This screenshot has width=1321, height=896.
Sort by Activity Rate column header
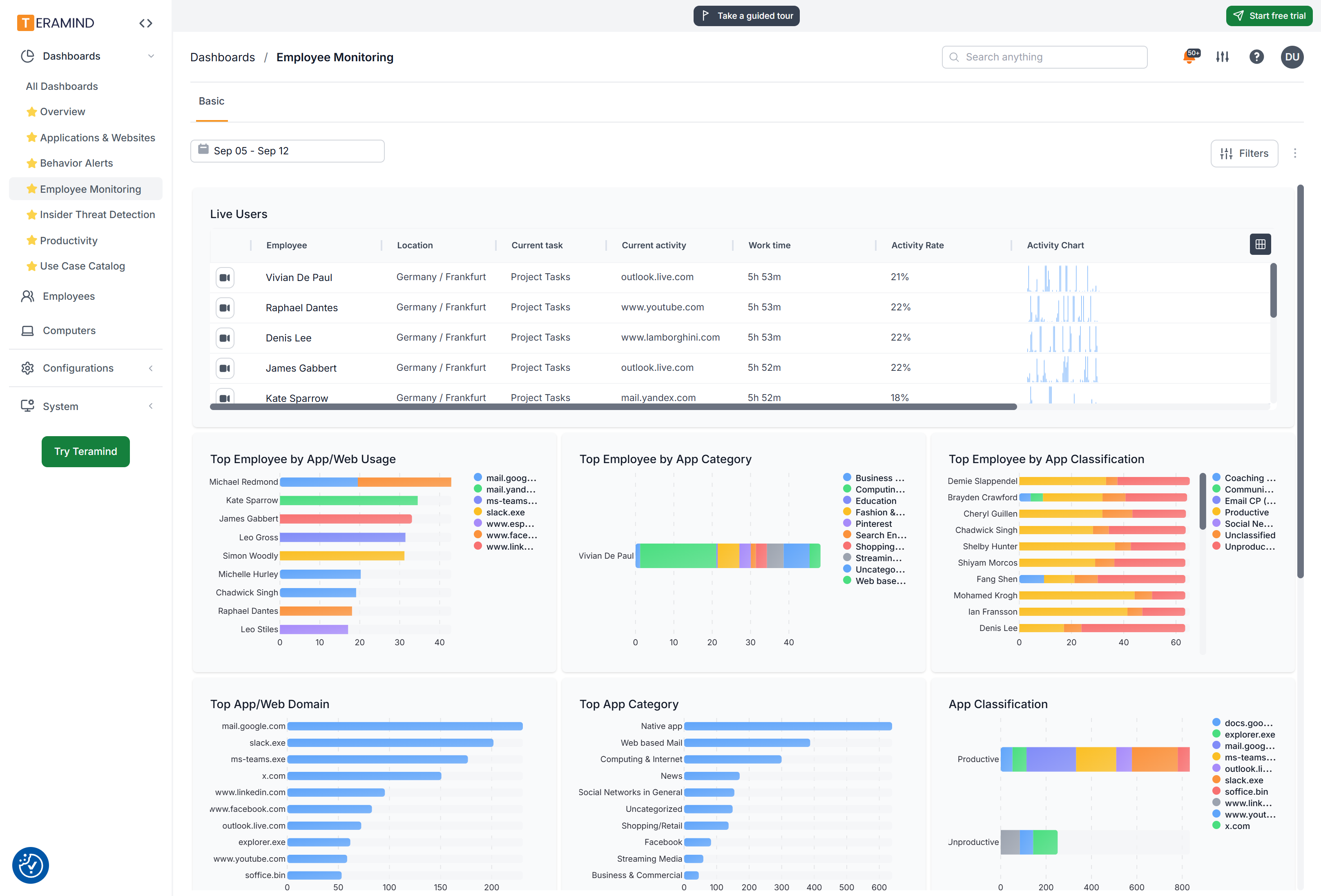pos(917,245)
